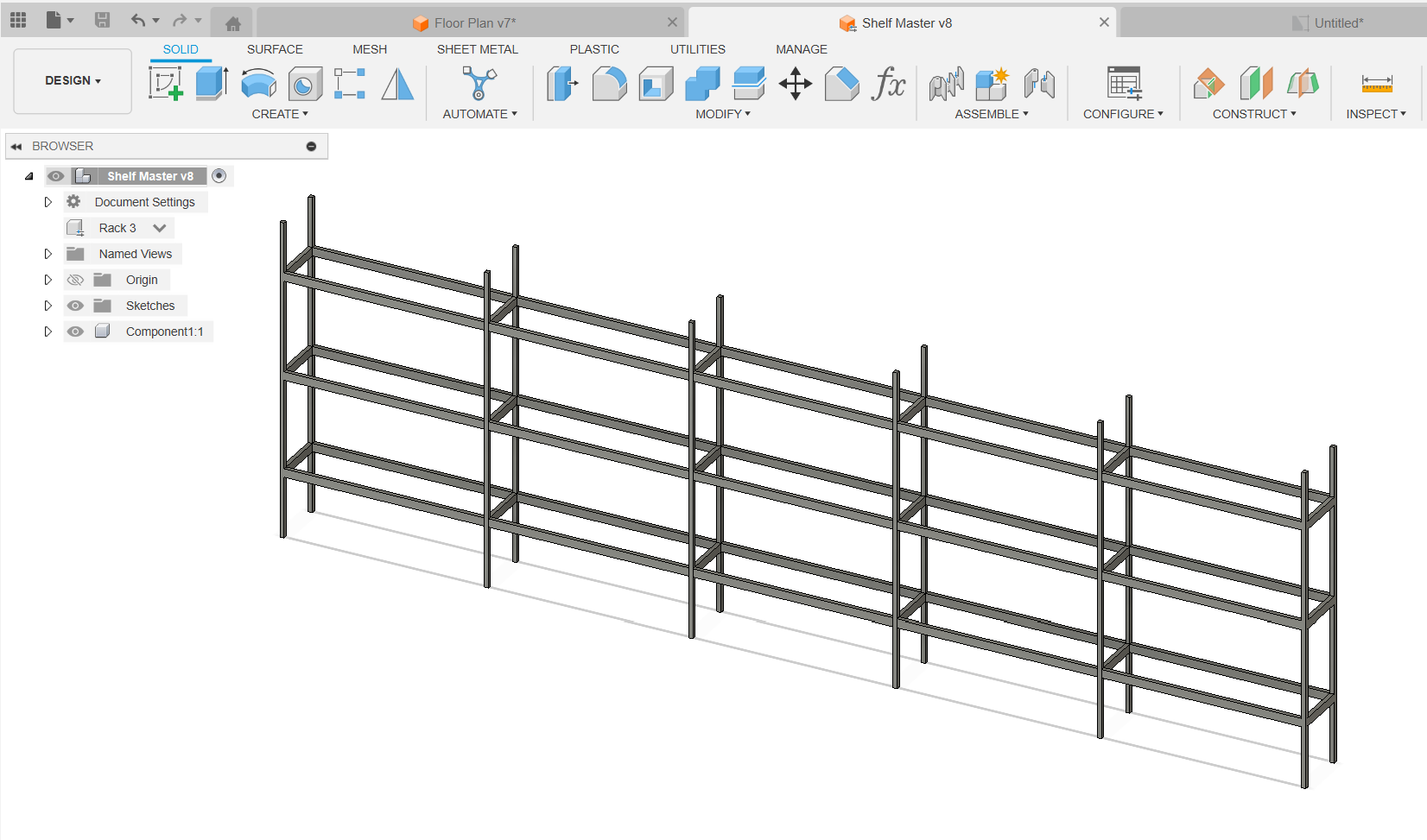Open the data panel grid icon
Image resolution: width=1427 pixels, height=840 pixels.
(x=18, y=20)
